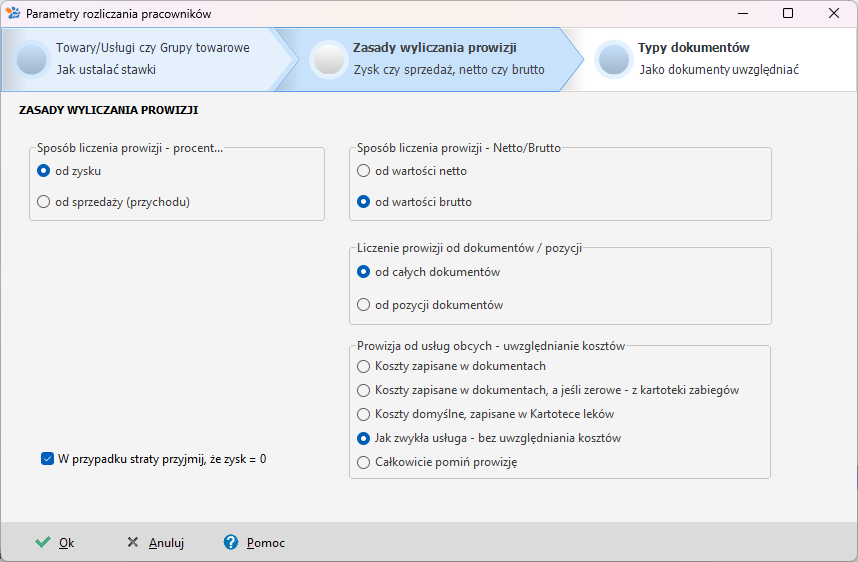Viewport: 858px width, 562px height.
Task: Click the X icon next to Anuluj
Action: pos(132,542)
